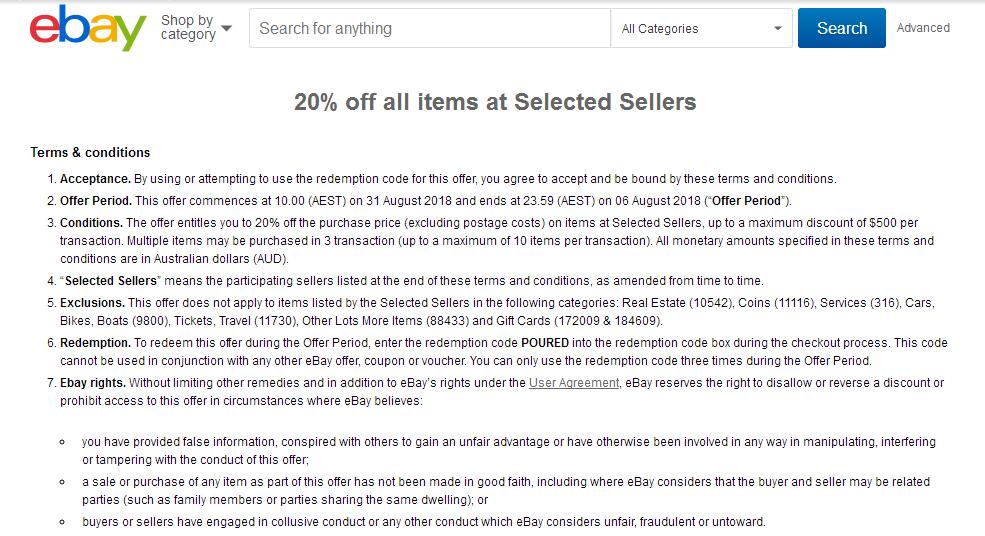
Task: Open the Shop by category menu label
Action: tap(188, 28)
